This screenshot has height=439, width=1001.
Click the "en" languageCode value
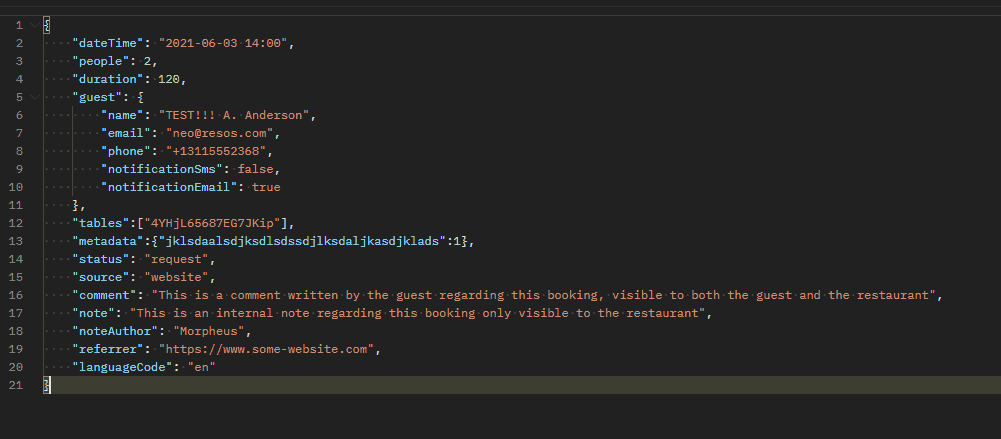[202, 367]
